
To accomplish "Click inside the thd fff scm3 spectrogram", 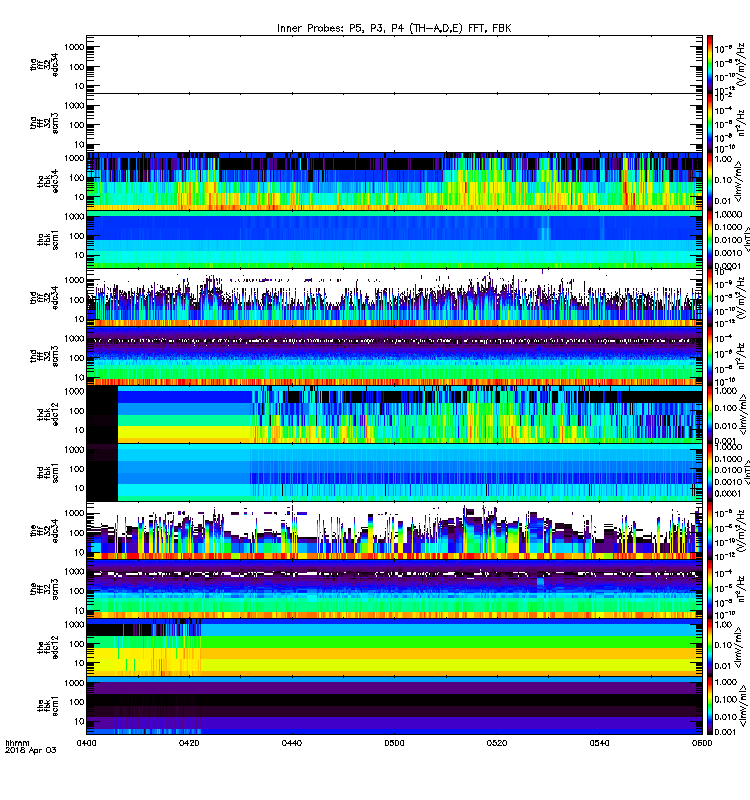I will [394, 356].
